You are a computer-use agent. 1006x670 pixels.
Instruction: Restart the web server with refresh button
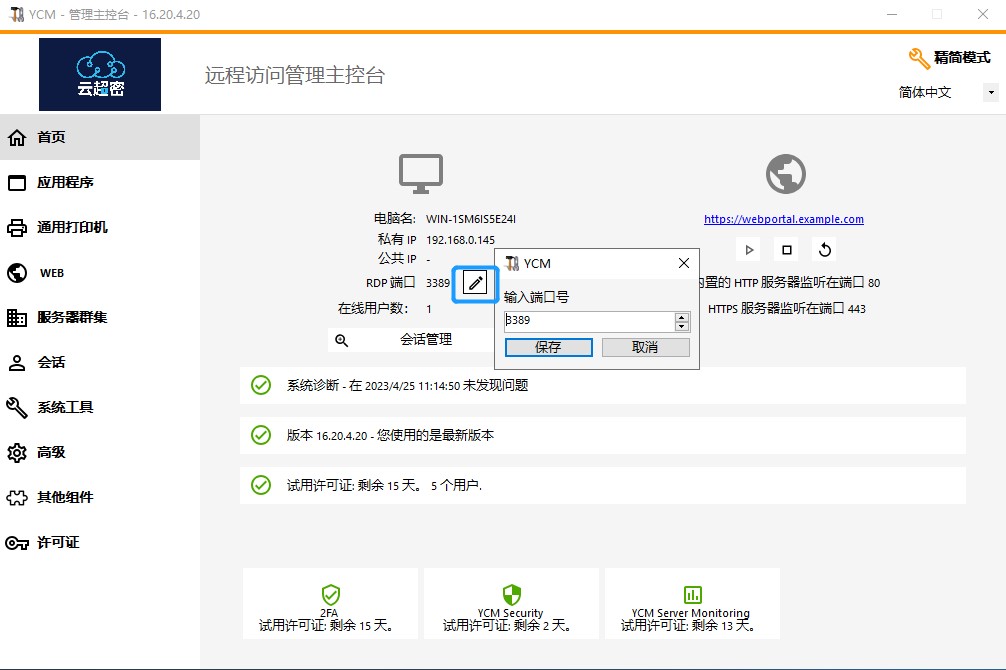click(825, 250)
